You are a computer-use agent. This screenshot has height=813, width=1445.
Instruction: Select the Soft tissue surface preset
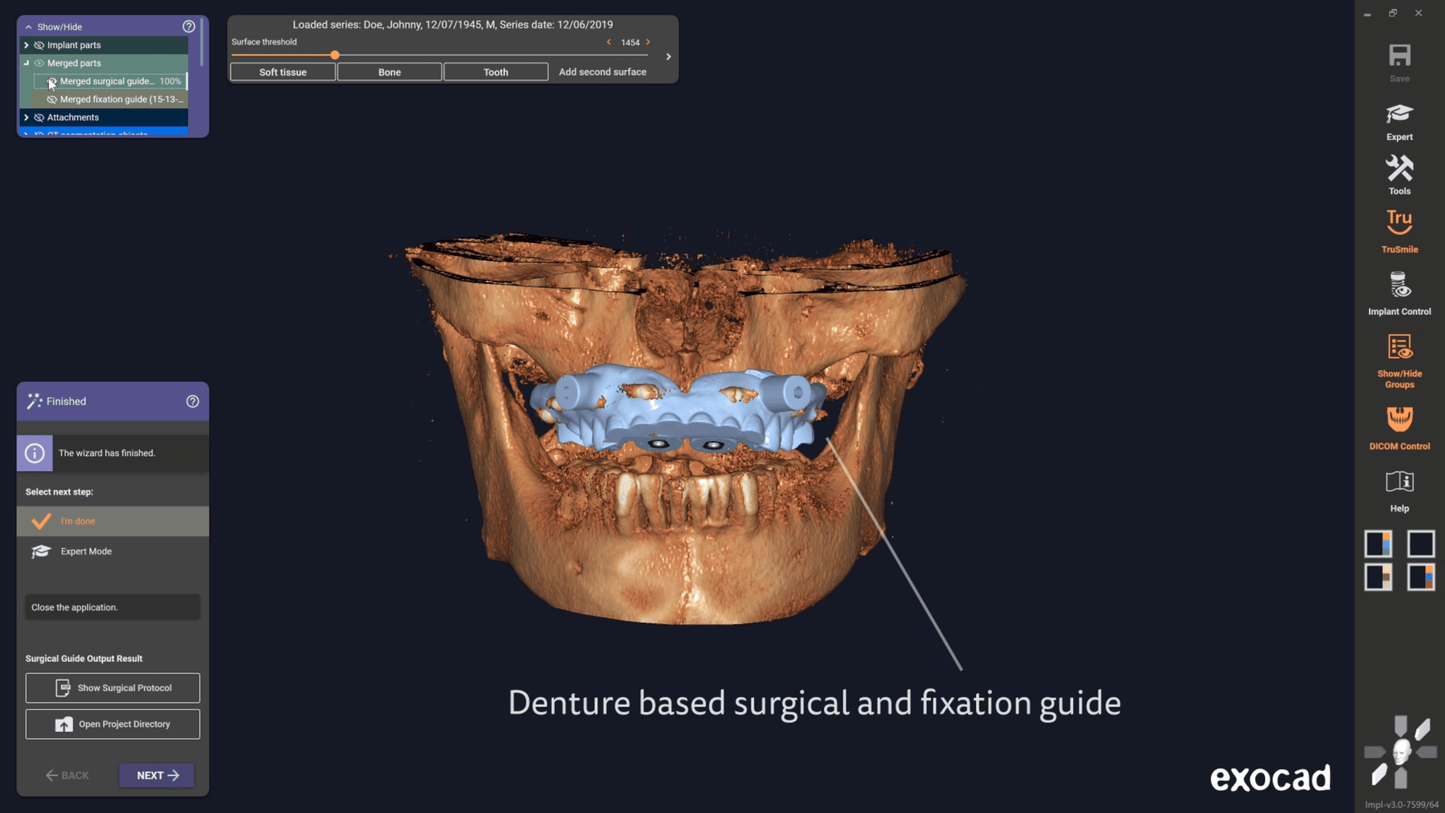[283, 72]
